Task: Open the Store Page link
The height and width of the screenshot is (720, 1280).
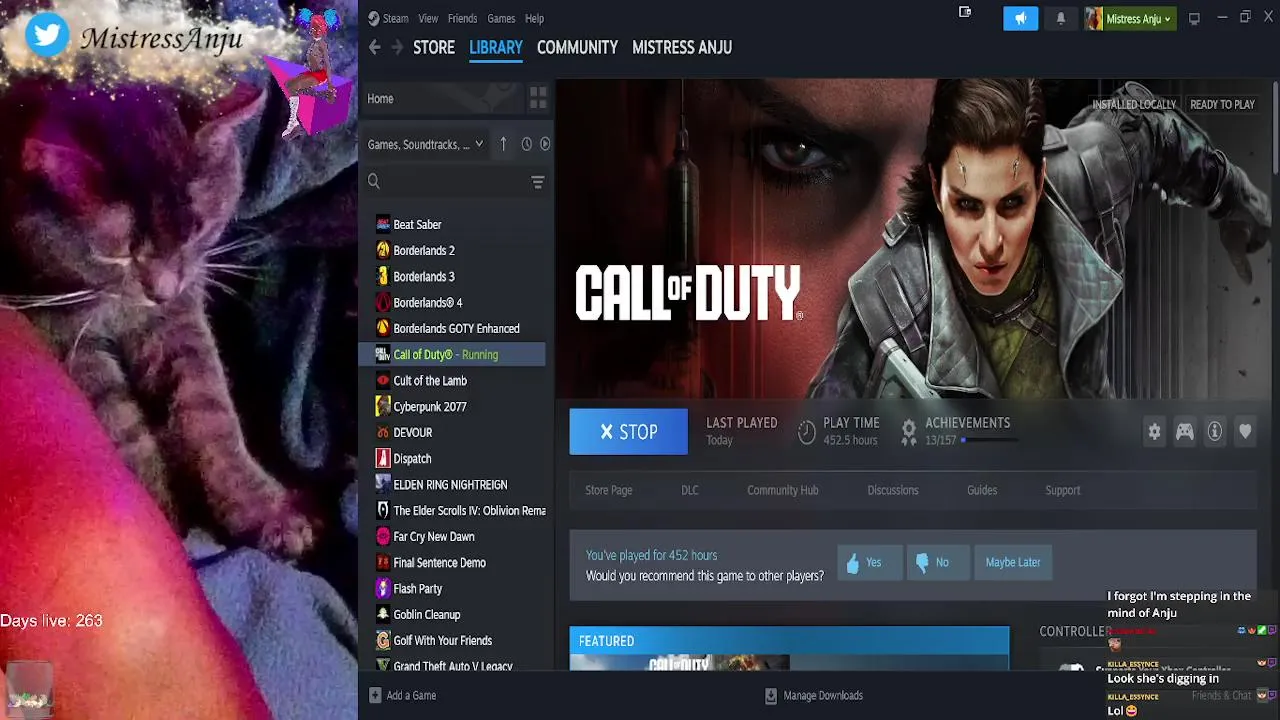Action: (x=608, y=490)
